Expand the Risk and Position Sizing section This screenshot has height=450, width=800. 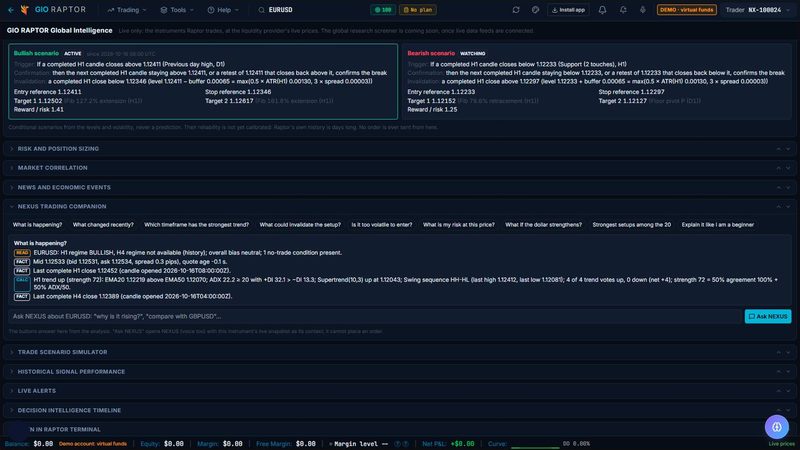(58, 148)
